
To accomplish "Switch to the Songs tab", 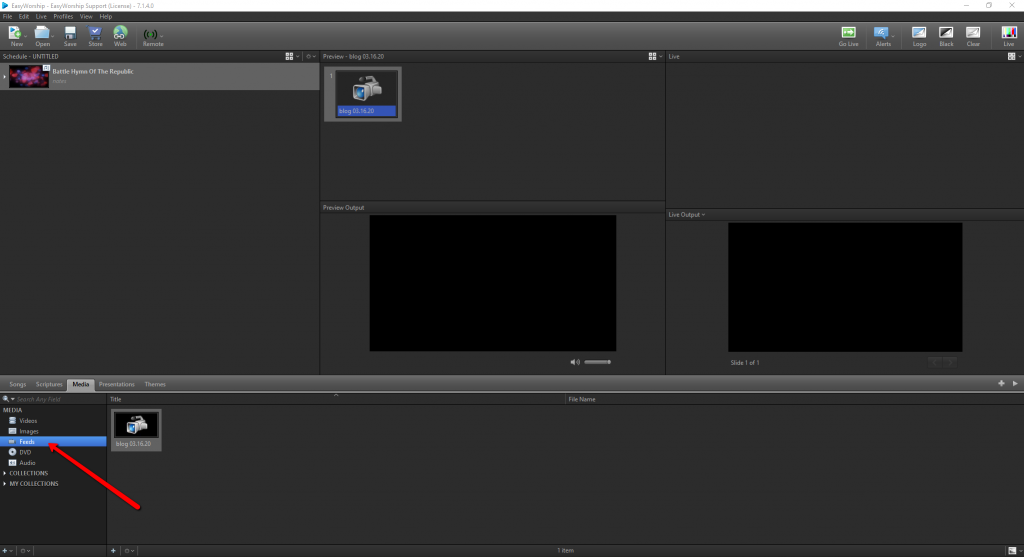I will (18, 385).
